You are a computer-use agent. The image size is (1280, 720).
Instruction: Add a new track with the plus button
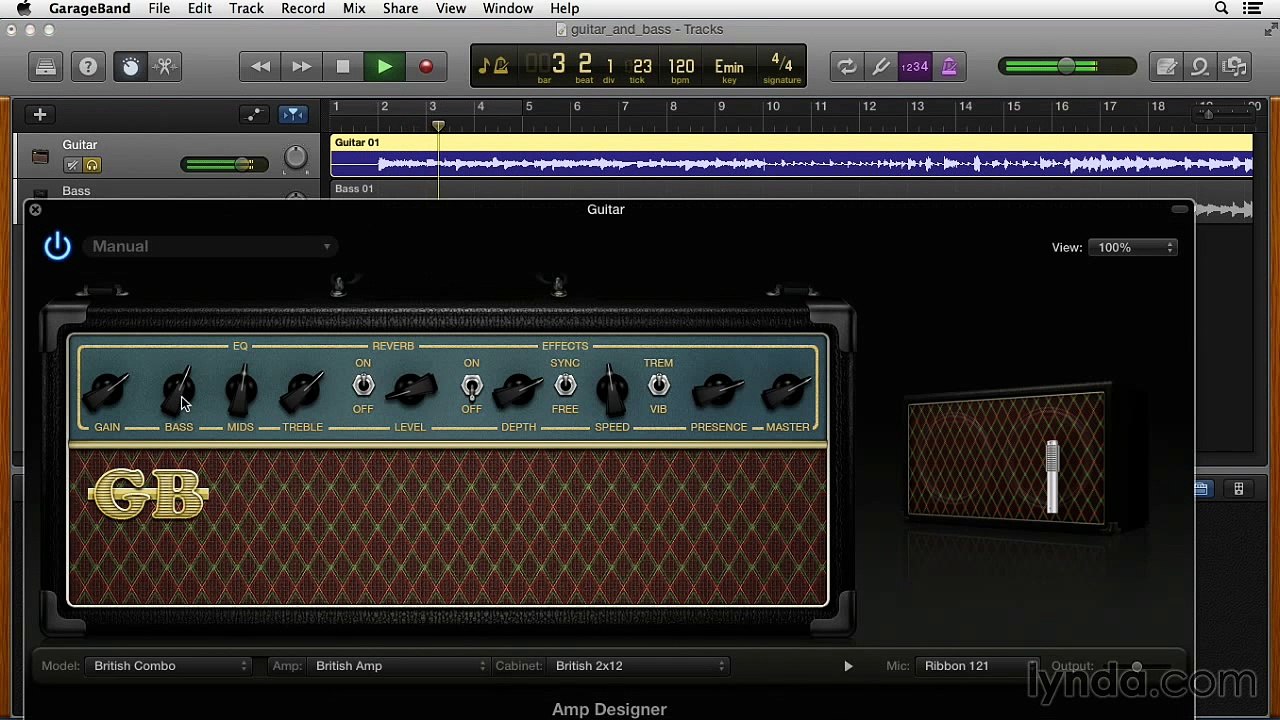click(x=40, y=114)
